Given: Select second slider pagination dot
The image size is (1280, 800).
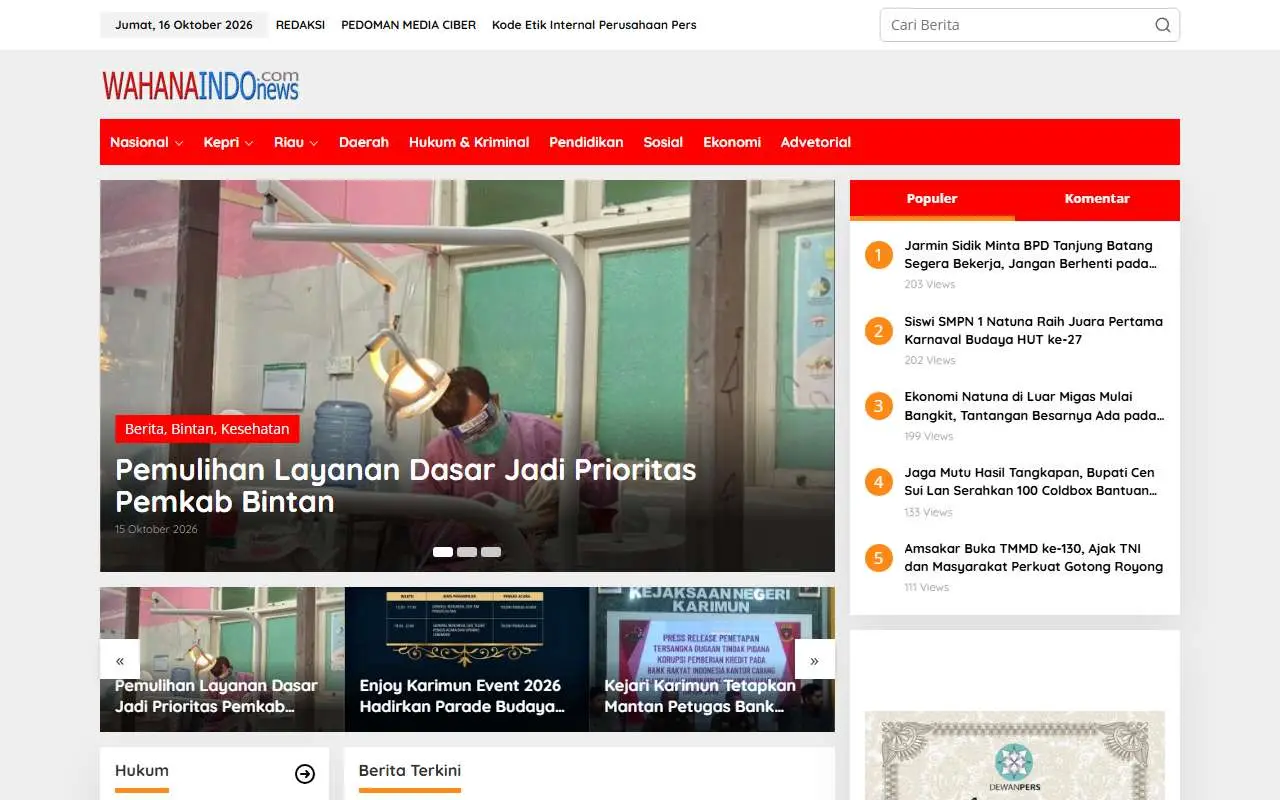Looking at the screenshot, I should pos(467,552).
